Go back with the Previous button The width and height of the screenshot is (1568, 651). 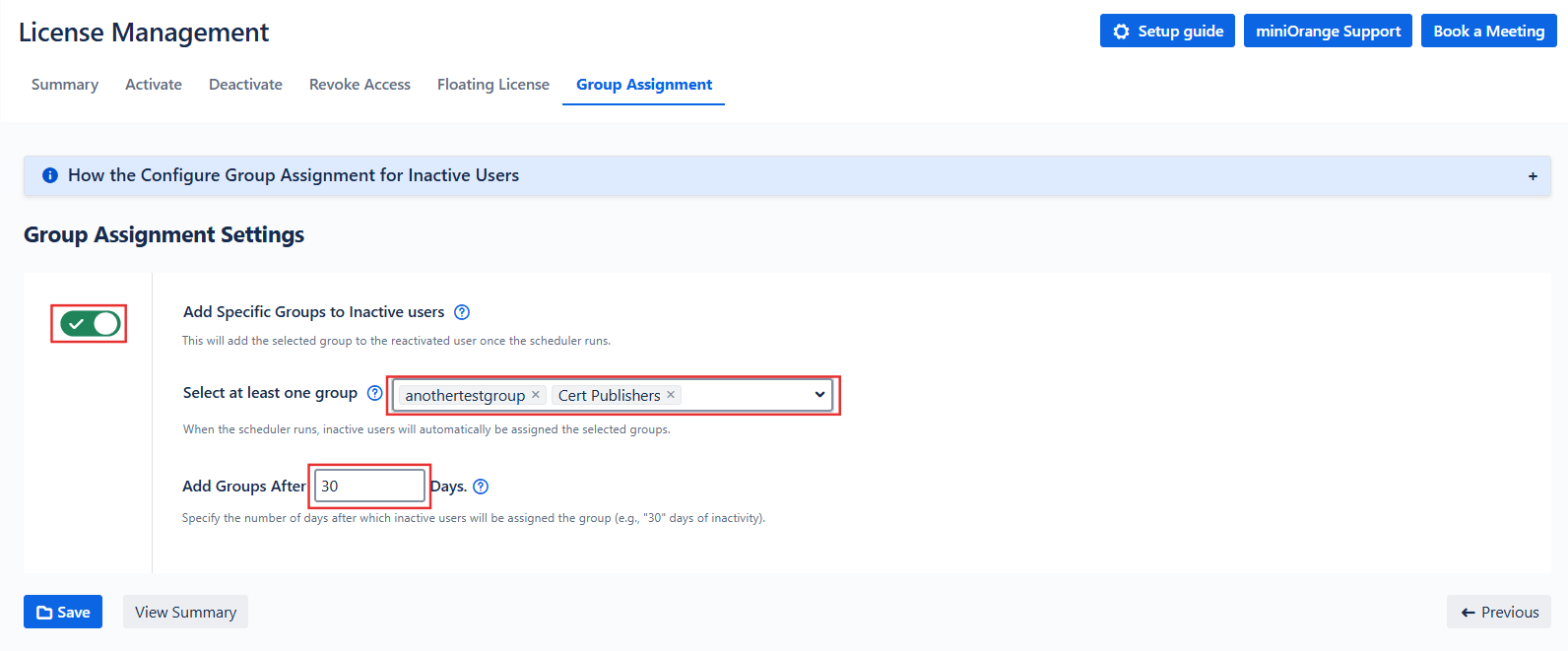click(1498, 612)
